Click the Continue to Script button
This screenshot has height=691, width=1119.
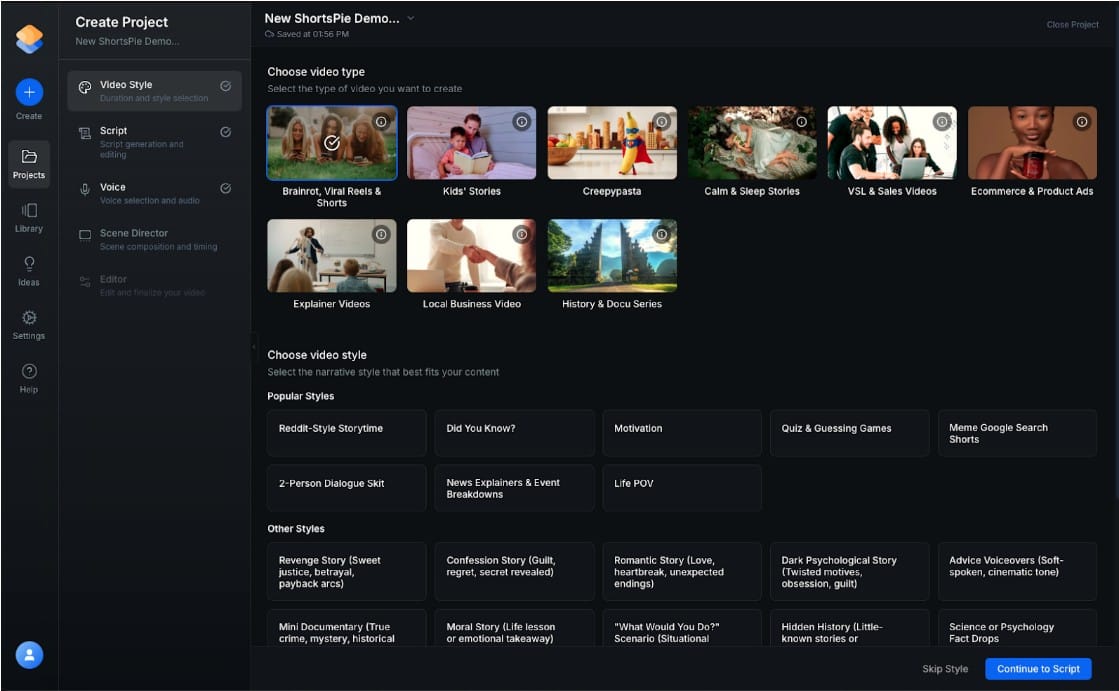pos(1037,669)
